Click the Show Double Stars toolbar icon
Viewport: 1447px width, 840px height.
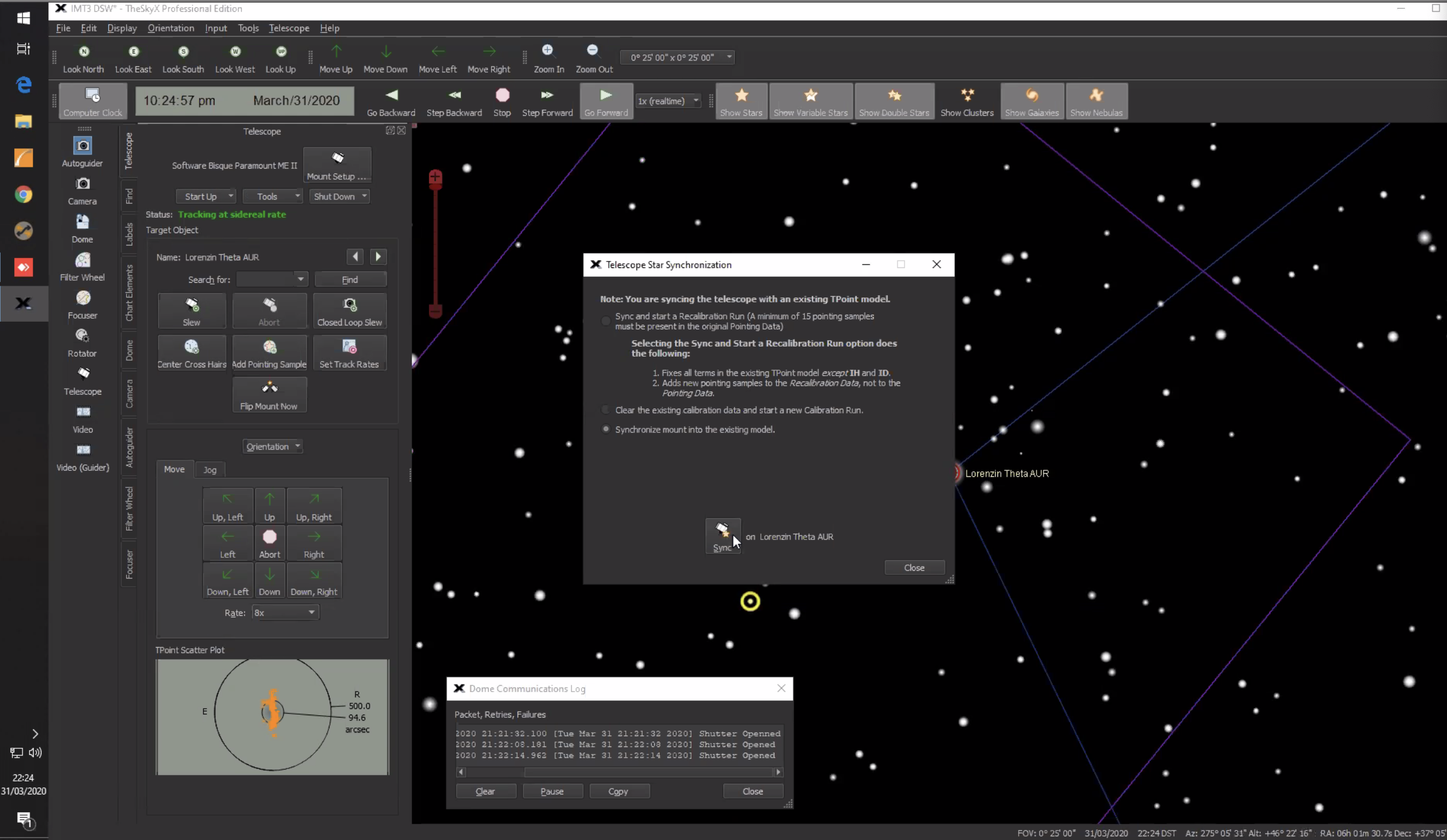click(x=894, y=101)
